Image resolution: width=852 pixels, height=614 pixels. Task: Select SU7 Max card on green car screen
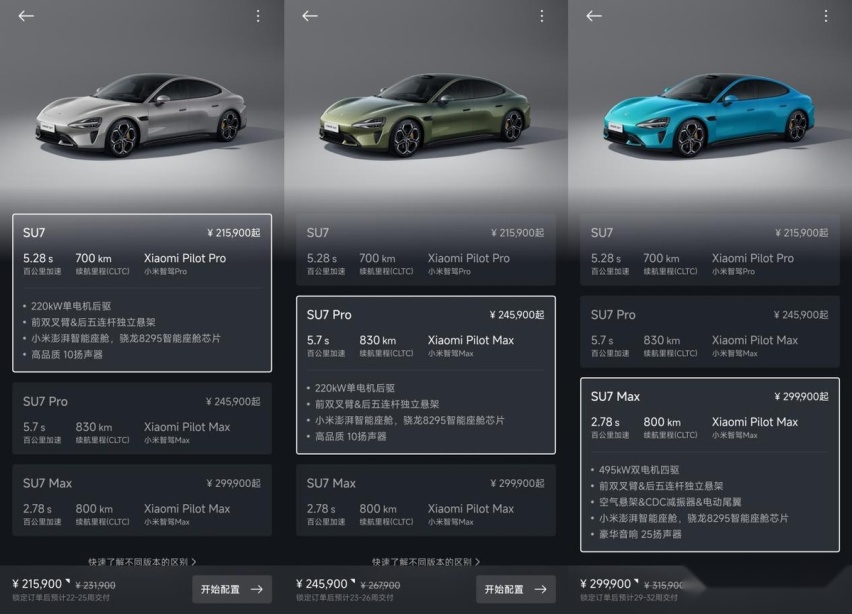(x=426, y=500)
